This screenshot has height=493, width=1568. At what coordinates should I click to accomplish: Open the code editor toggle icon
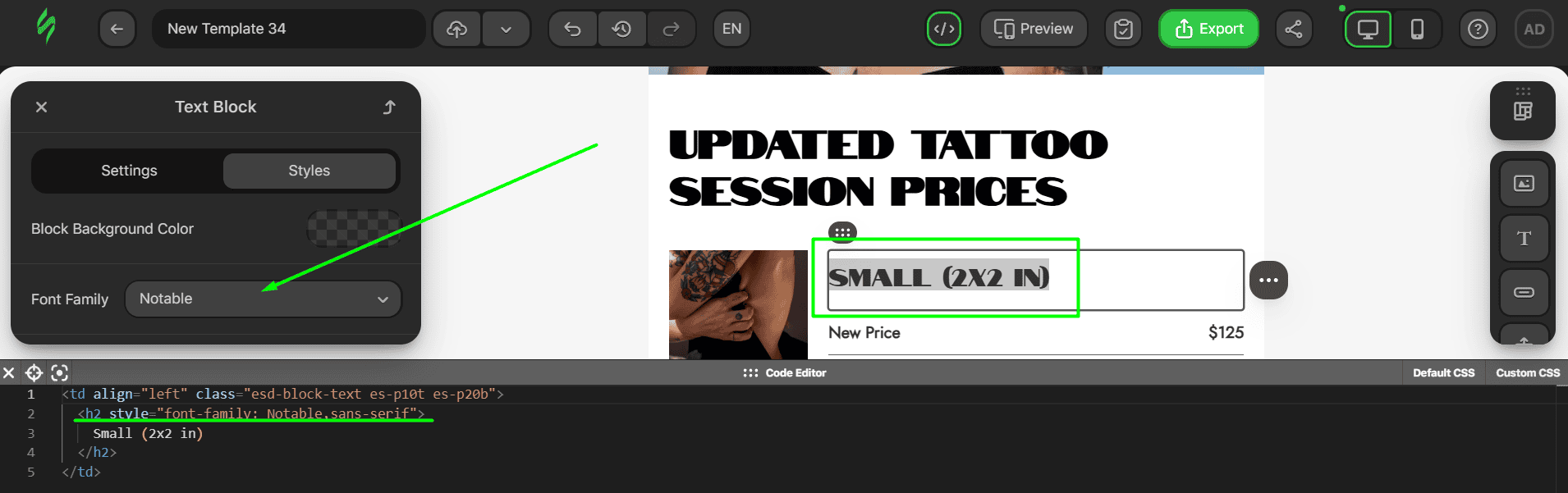[944, 29]
